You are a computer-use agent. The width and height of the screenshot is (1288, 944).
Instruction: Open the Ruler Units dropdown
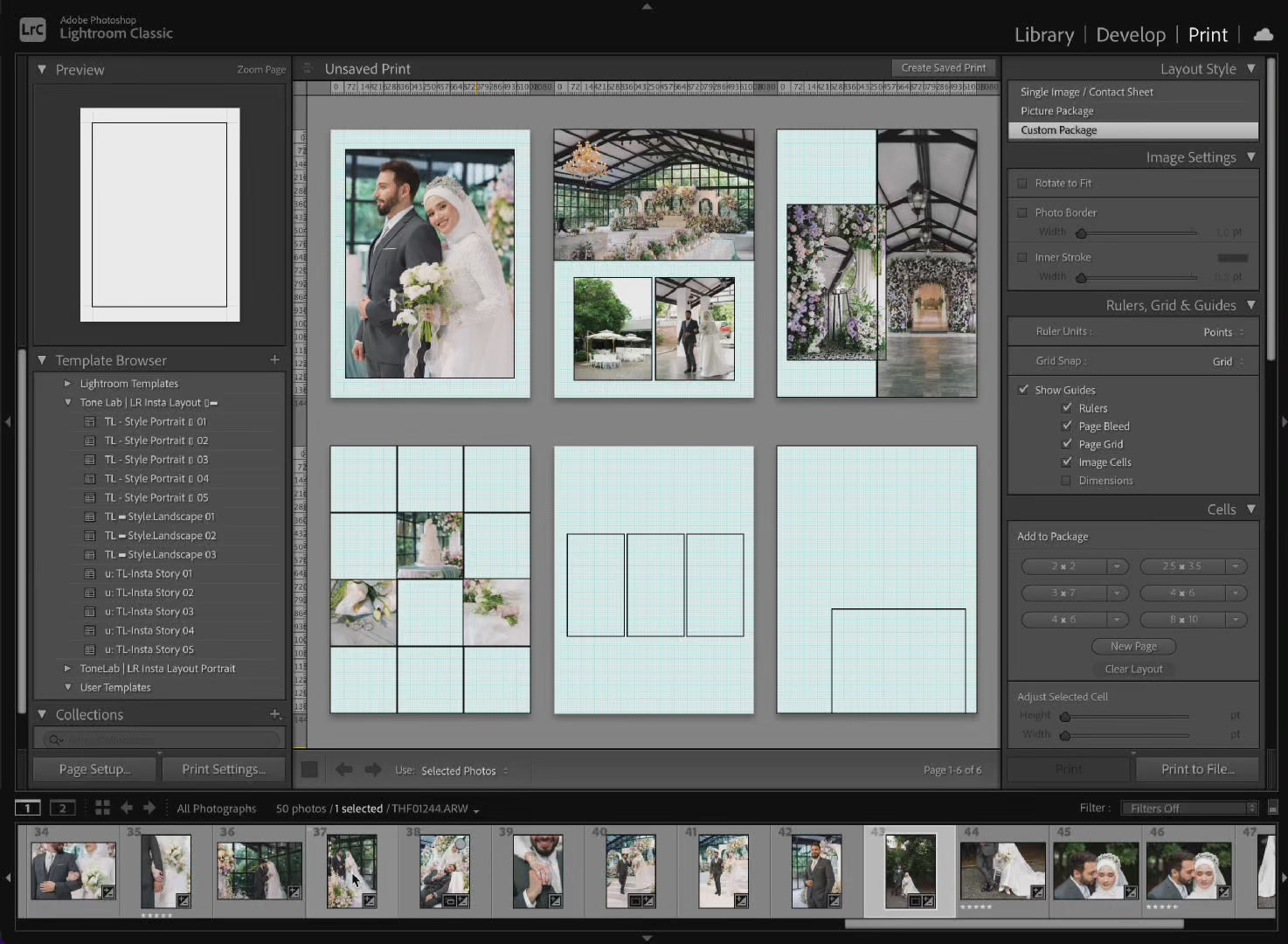click(x=1222, y=332)
